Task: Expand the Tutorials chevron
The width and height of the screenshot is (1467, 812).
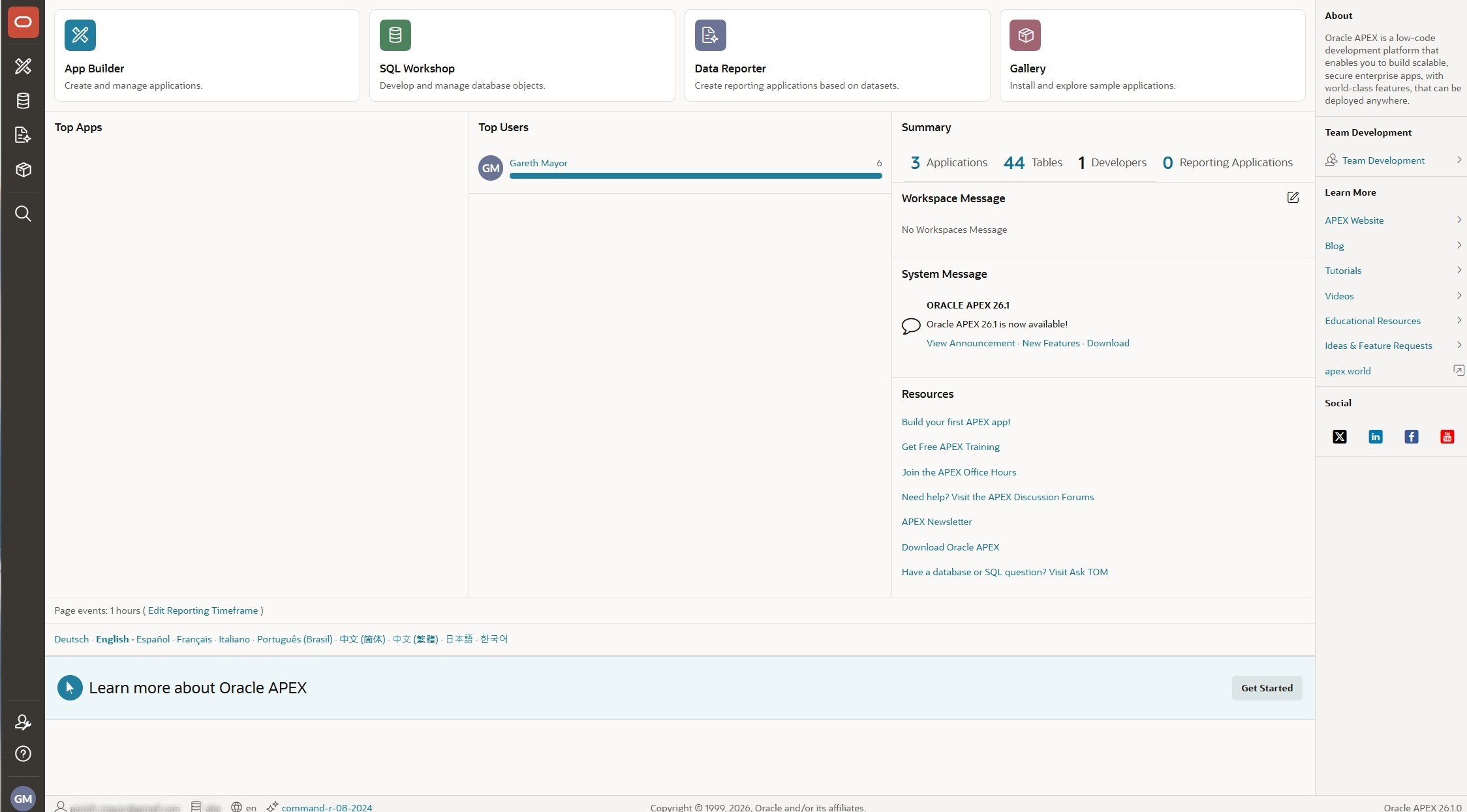Action: tap(1459, 270)
